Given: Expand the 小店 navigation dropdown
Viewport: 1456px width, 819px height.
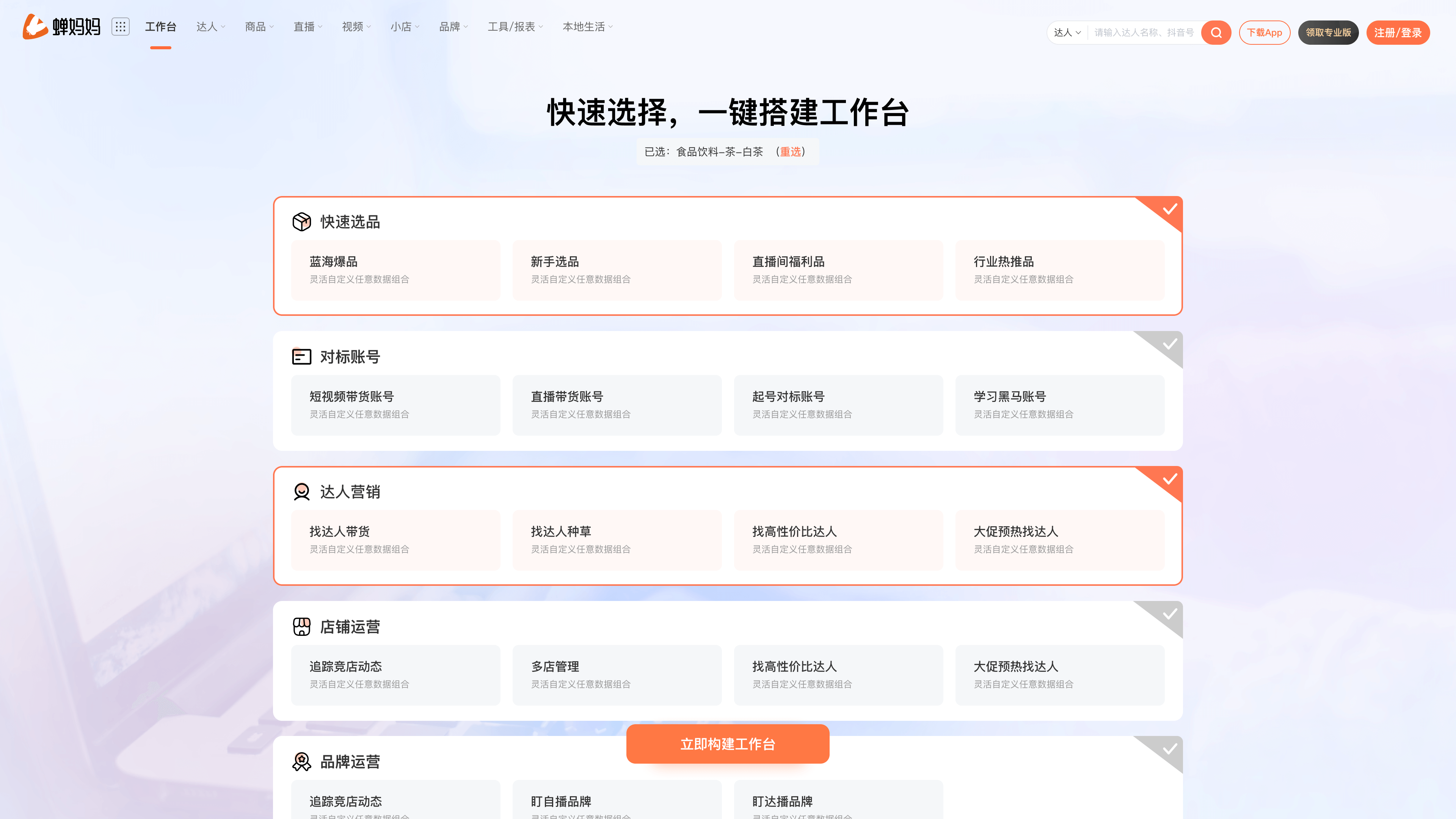Looking at the screenshot, I should coord(405,27).
